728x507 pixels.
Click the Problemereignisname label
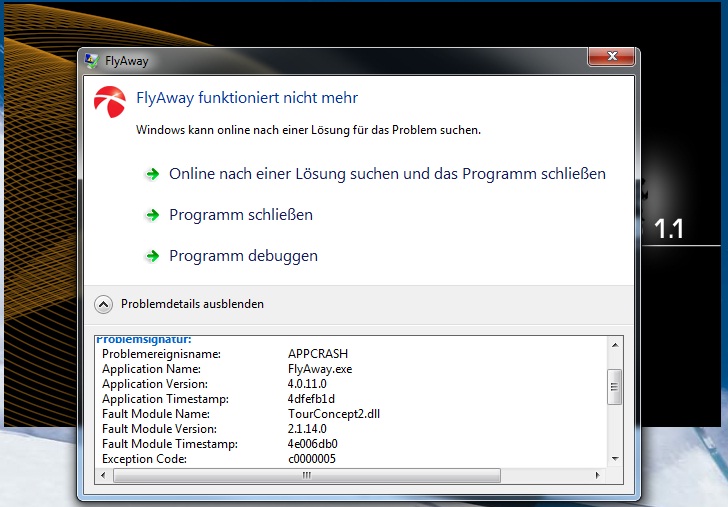tap(162, 354)
